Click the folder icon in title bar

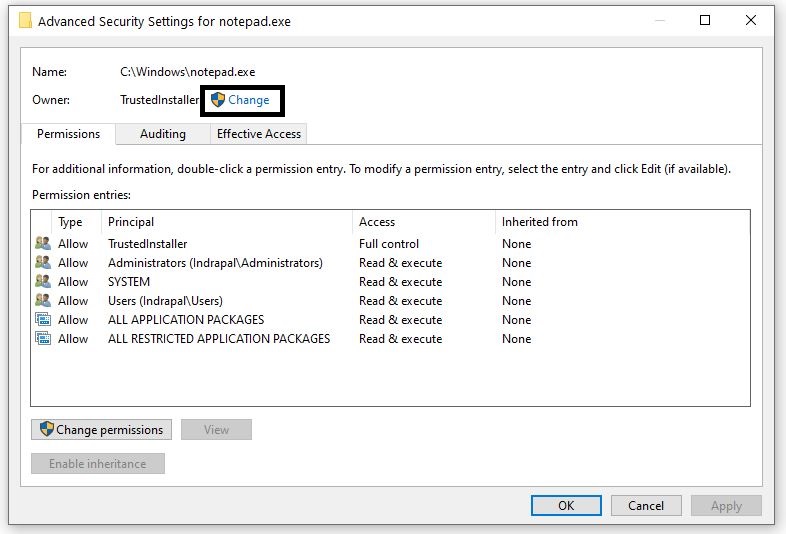[x=25, y=21]
